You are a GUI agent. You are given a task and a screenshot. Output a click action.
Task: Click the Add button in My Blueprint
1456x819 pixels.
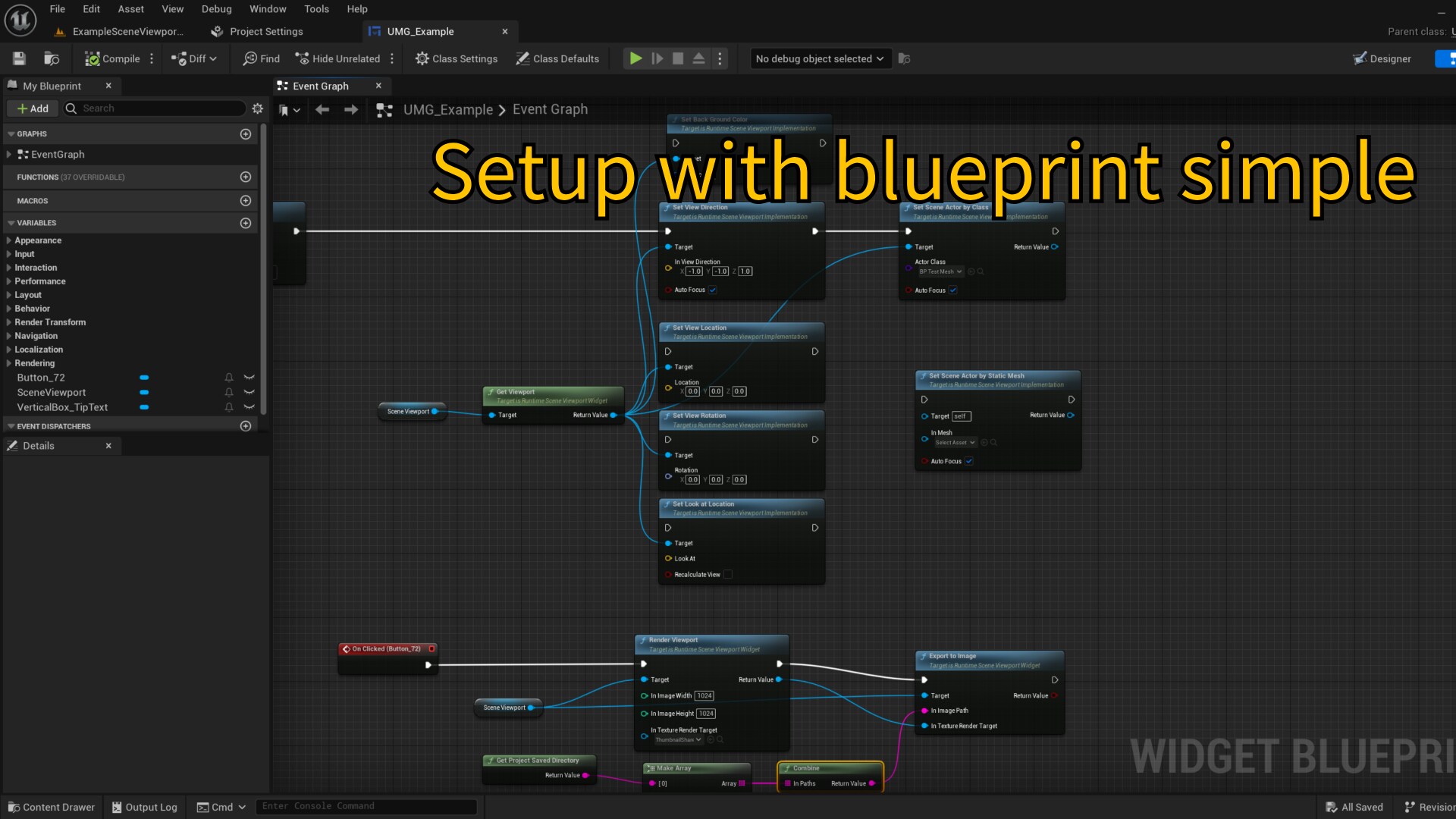coord(33,108)
